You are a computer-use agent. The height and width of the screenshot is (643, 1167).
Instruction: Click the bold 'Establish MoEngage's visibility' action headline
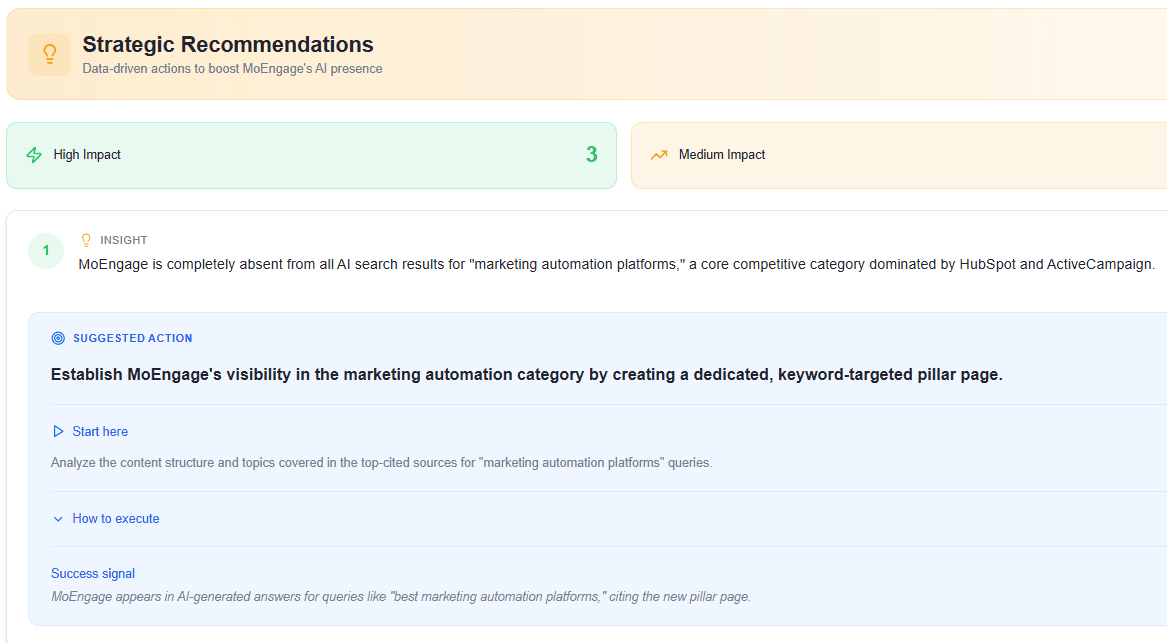tap(526, 374)
